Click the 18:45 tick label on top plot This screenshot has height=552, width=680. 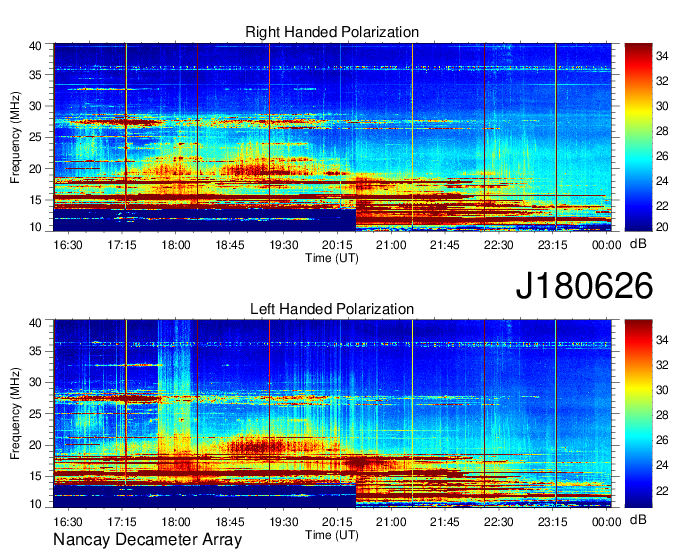[230, 245]
